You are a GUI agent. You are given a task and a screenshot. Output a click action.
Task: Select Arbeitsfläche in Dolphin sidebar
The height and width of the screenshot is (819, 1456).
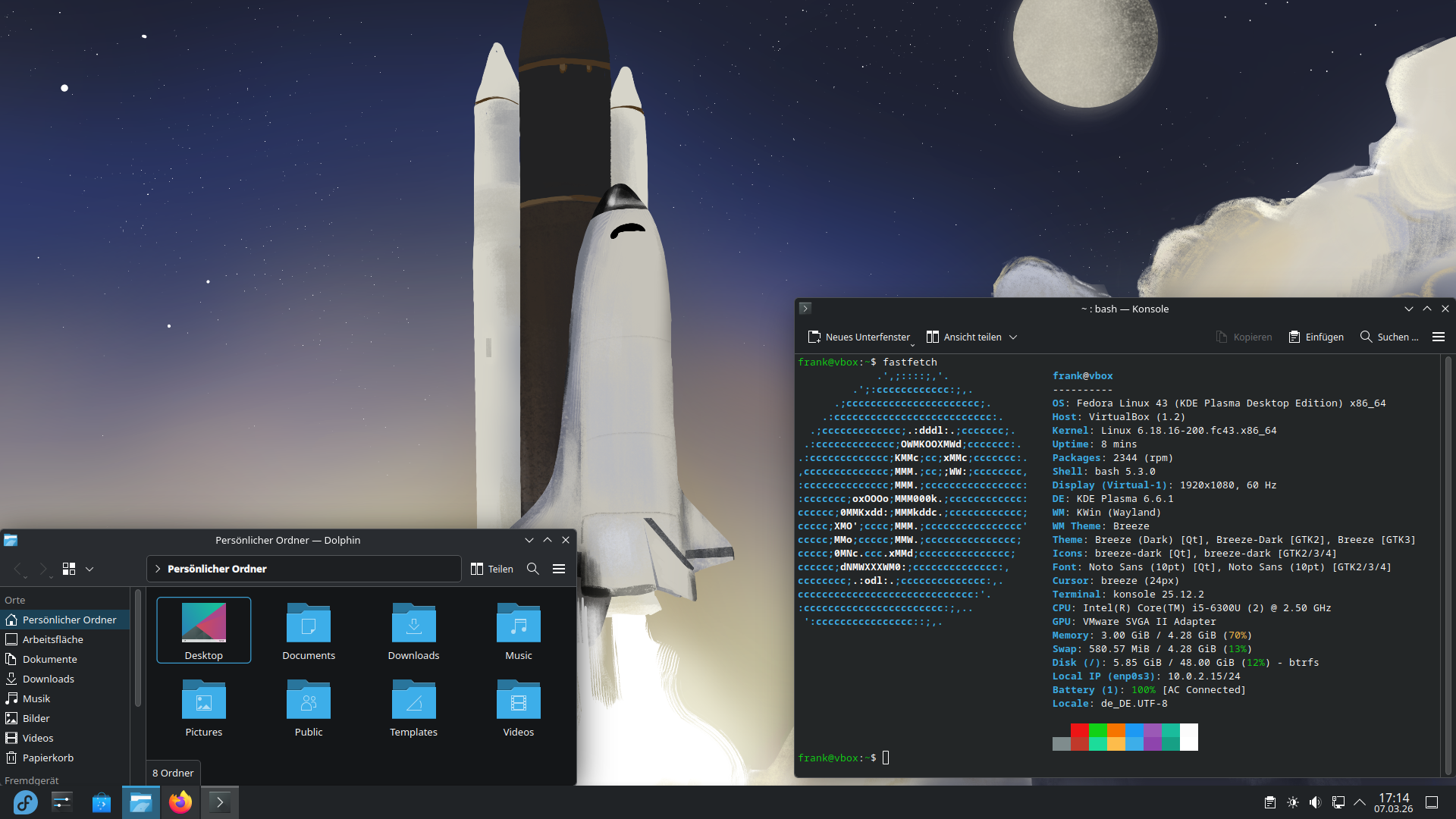point(65,639)
